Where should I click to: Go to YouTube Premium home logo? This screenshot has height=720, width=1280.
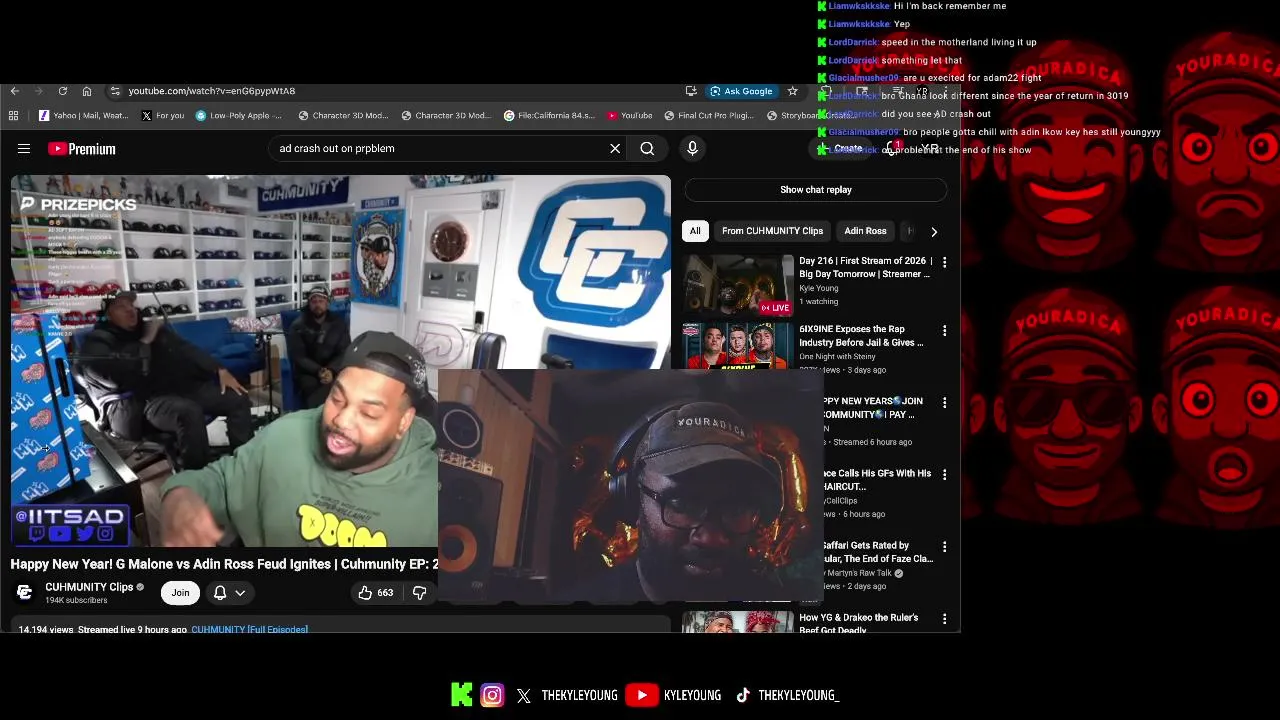(x=82, y=149)
